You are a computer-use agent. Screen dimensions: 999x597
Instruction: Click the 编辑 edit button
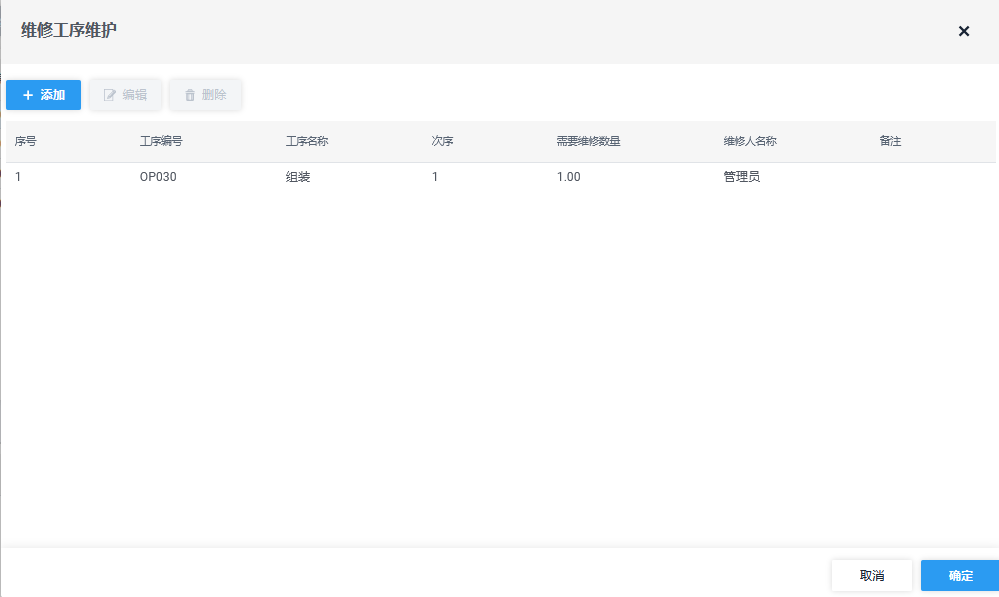click(x=126, y=95)
